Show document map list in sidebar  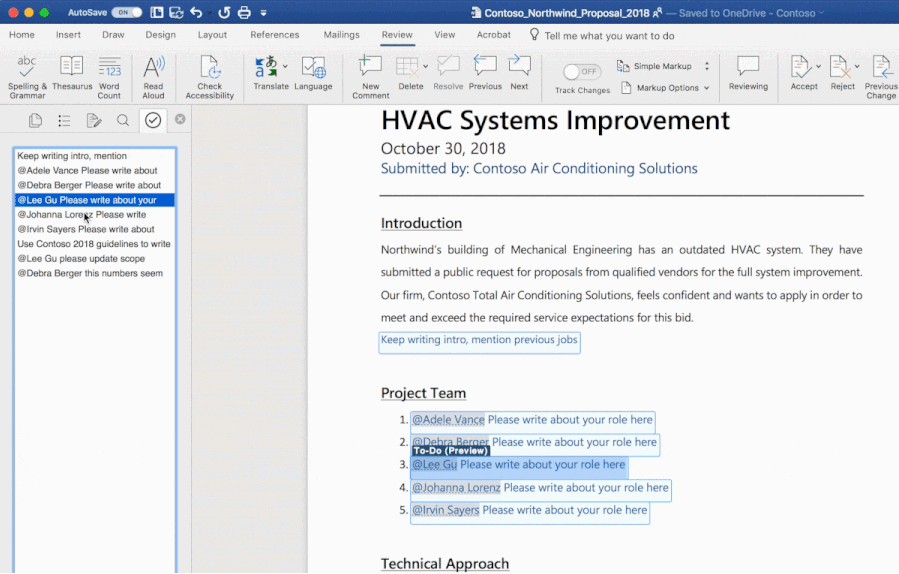pos(64,120)
